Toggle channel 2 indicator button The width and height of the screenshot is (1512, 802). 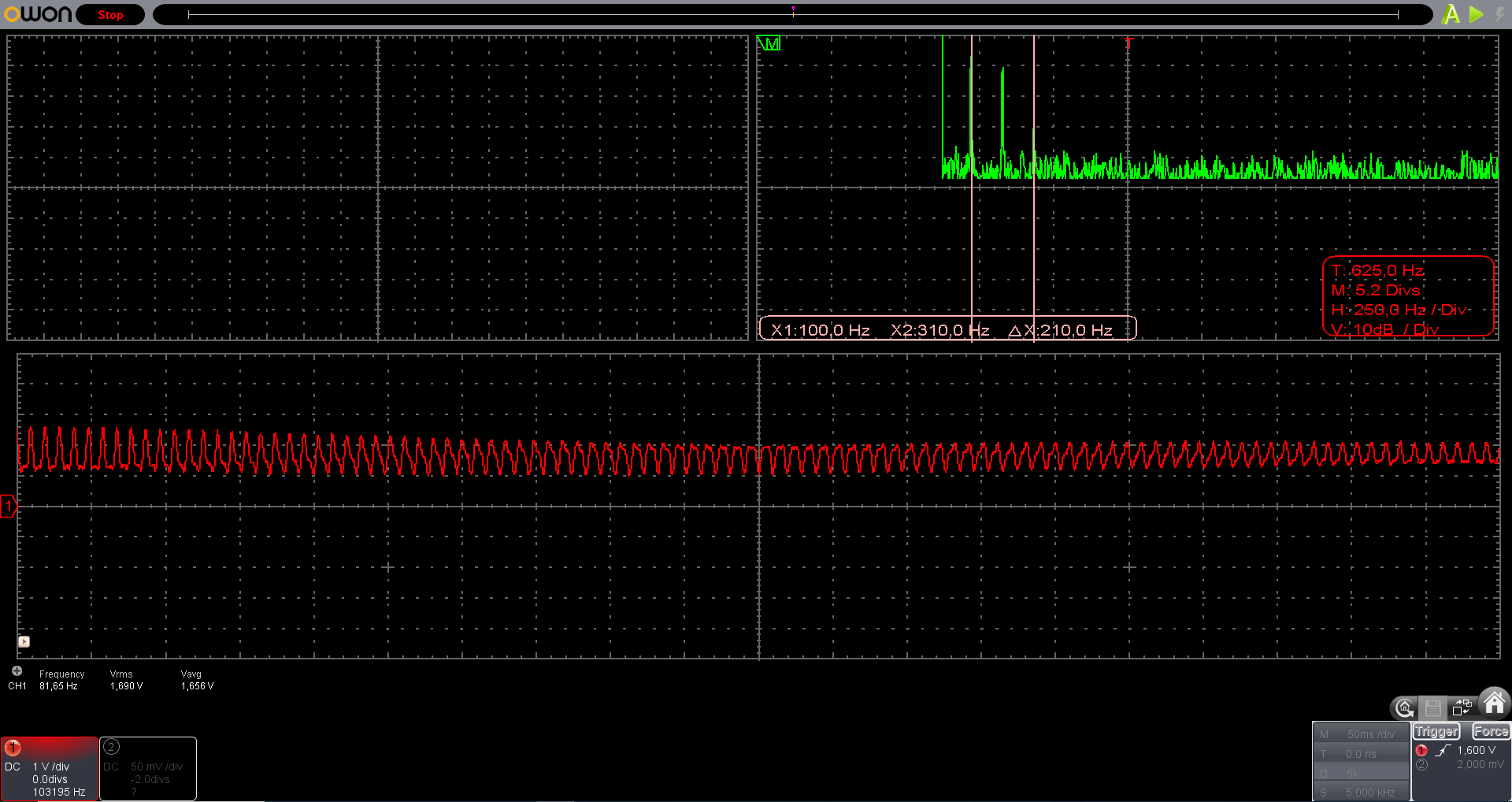coord(111,747)
